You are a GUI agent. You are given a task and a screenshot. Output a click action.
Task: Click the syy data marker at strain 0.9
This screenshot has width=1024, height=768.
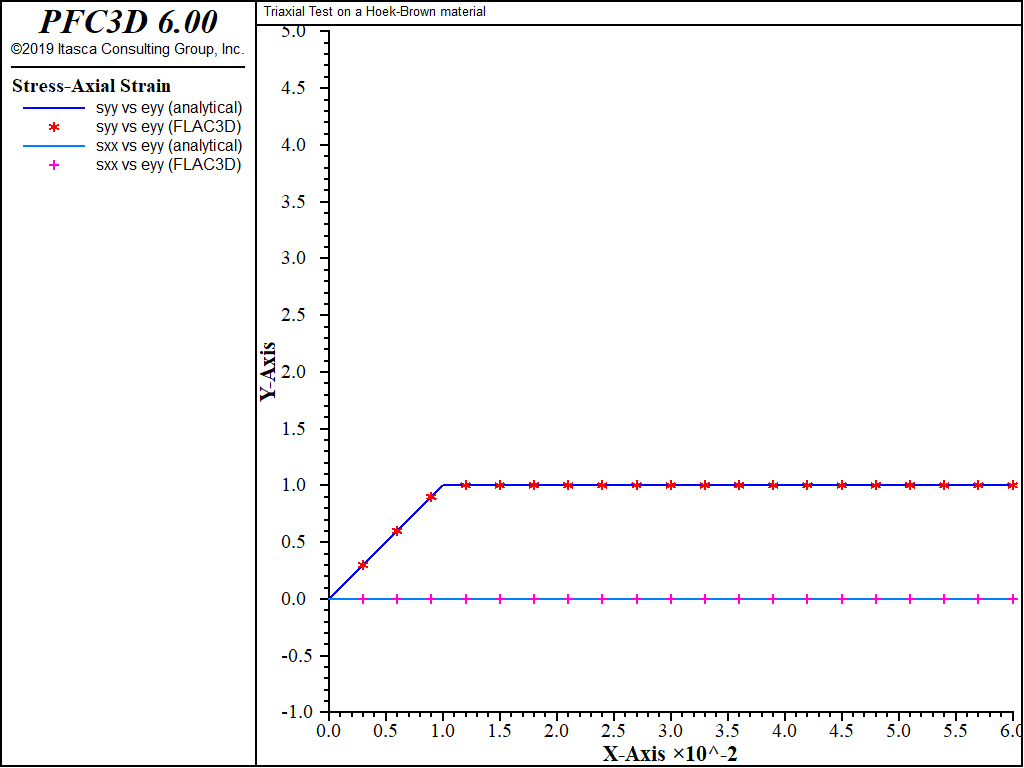click(431, 497)
